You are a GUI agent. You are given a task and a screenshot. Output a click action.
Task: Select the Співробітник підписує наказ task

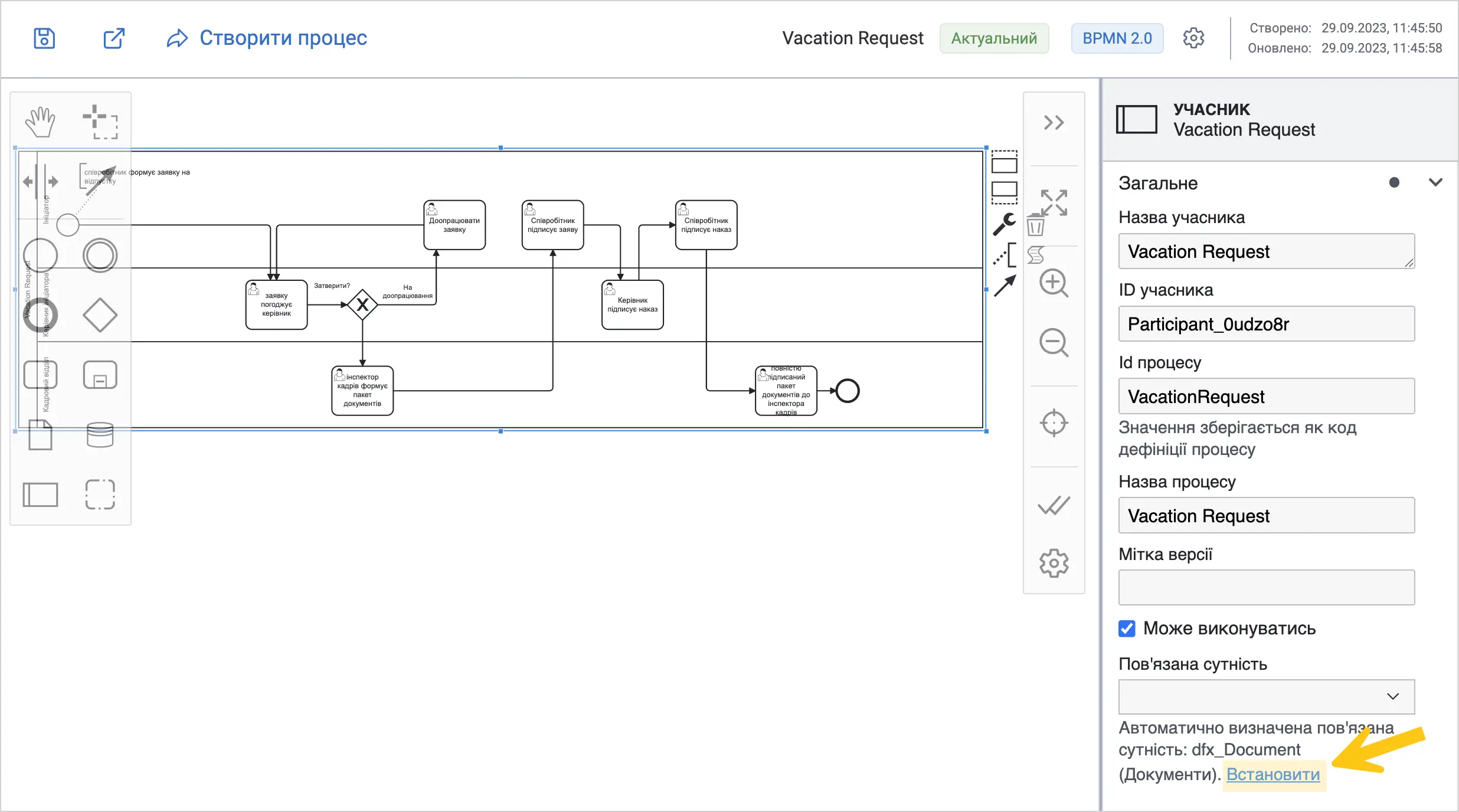(x=706, y=225)
